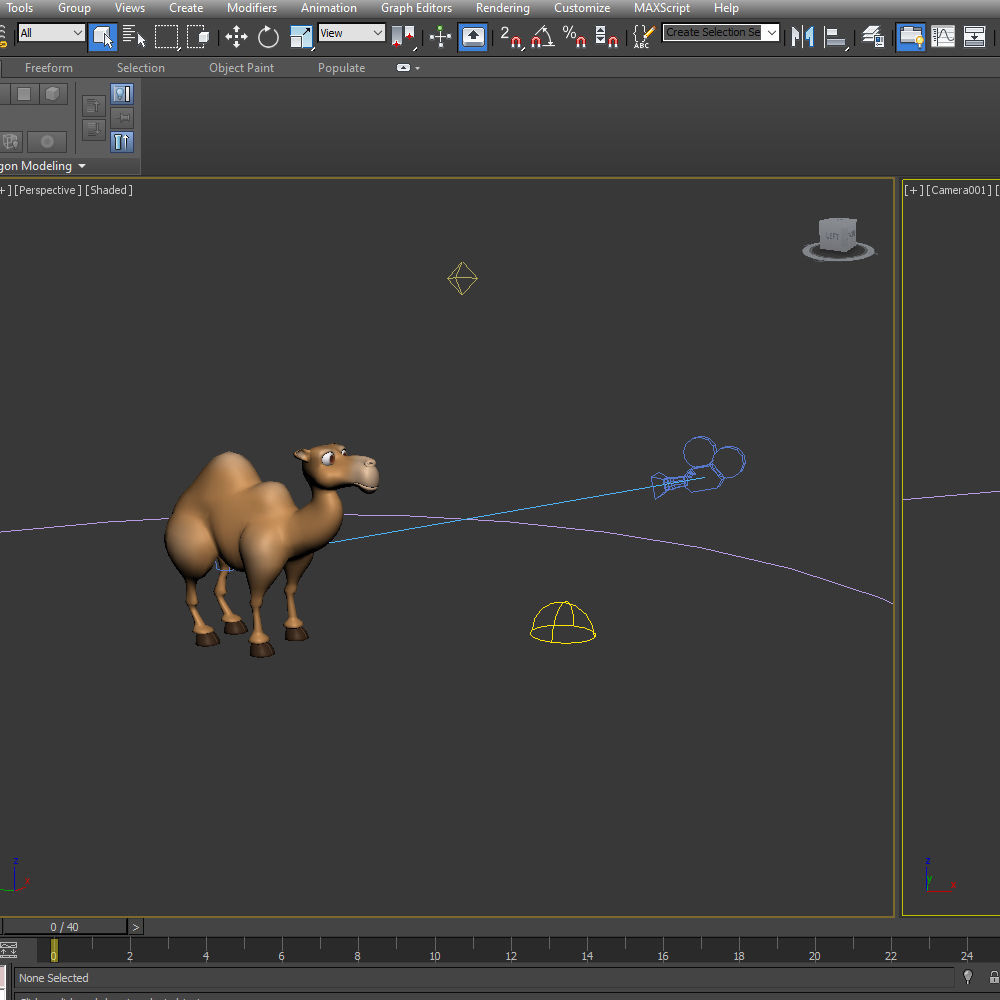Open the Rendering menu
1000x1000 pixels.
pos(503,8)
